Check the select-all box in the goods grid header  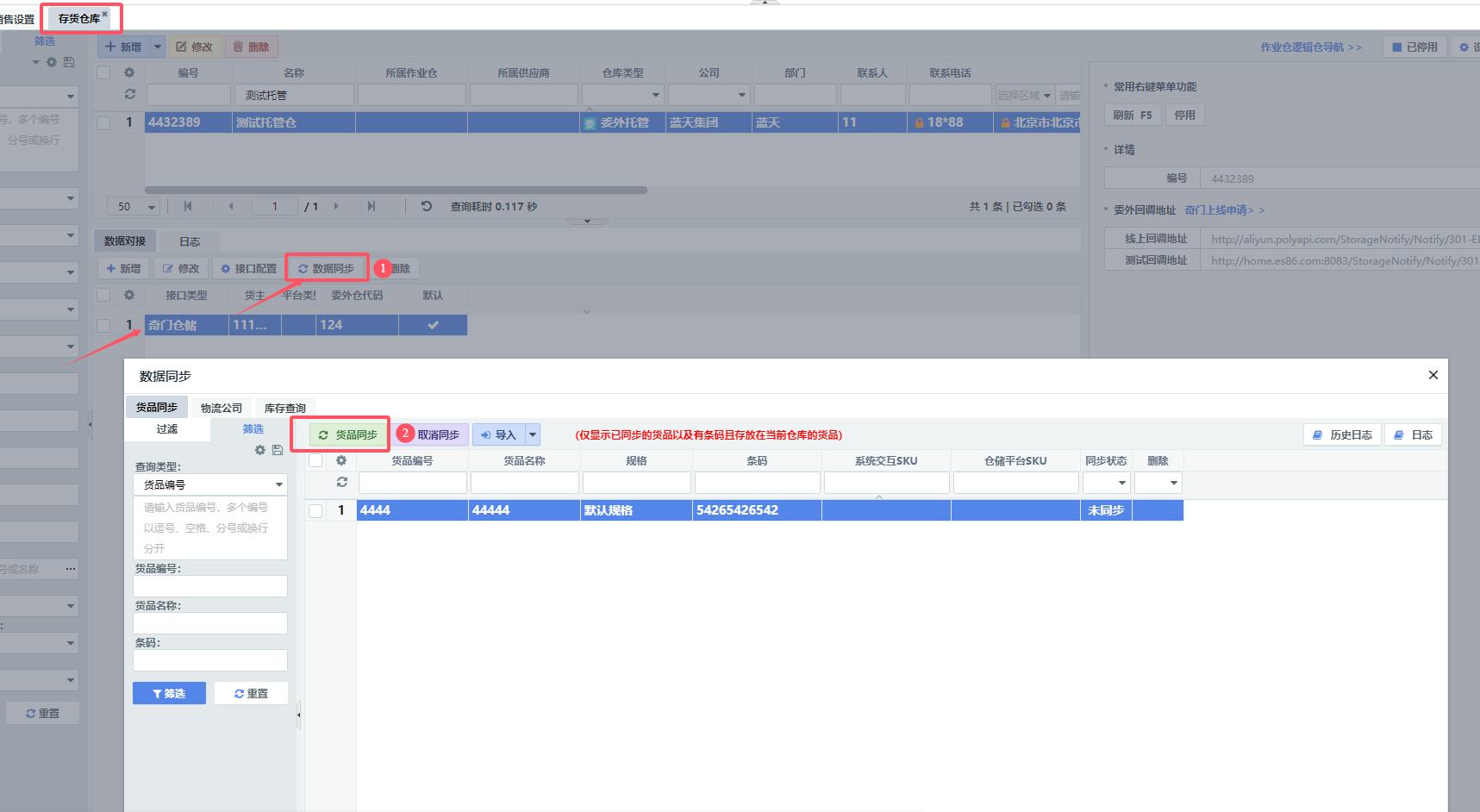click(x=315, y=460)
